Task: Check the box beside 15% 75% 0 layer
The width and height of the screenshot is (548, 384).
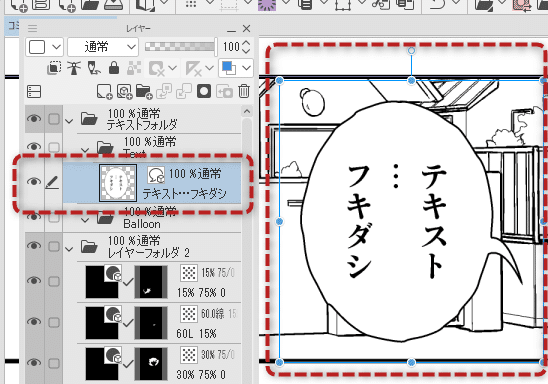Action: point(54,281)
